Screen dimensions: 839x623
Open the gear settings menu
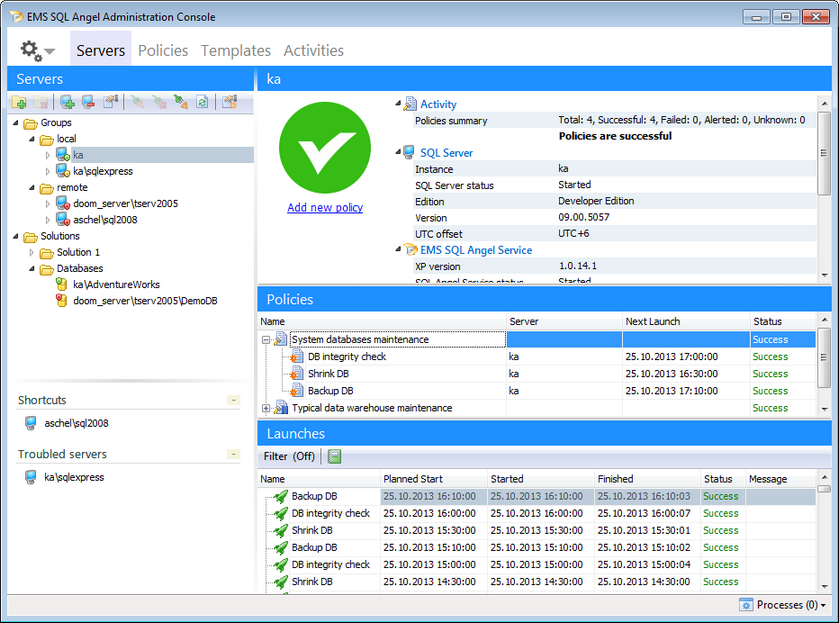point(37,51)
